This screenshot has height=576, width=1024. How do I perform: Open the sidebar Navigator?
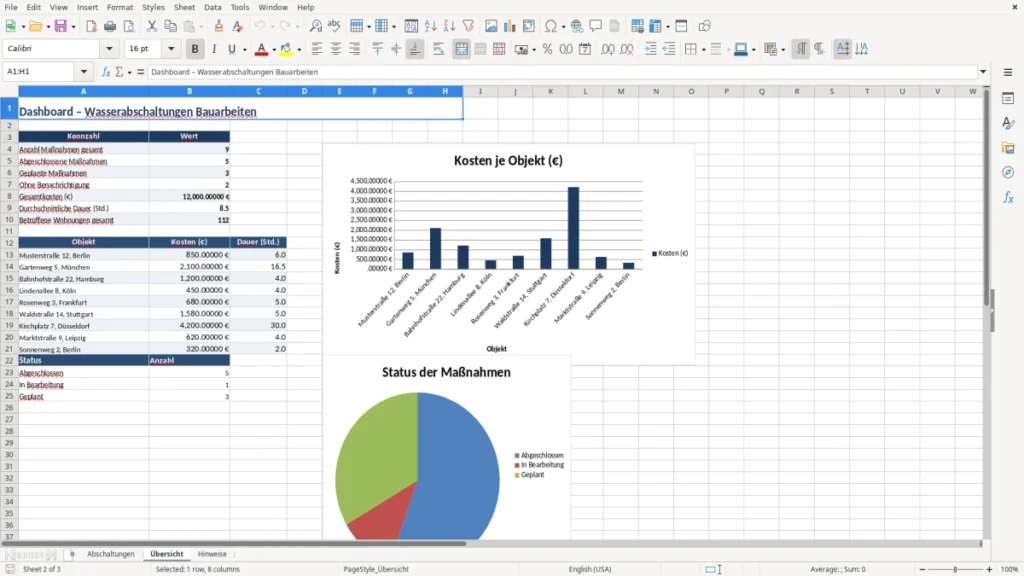pos(1008,172)
